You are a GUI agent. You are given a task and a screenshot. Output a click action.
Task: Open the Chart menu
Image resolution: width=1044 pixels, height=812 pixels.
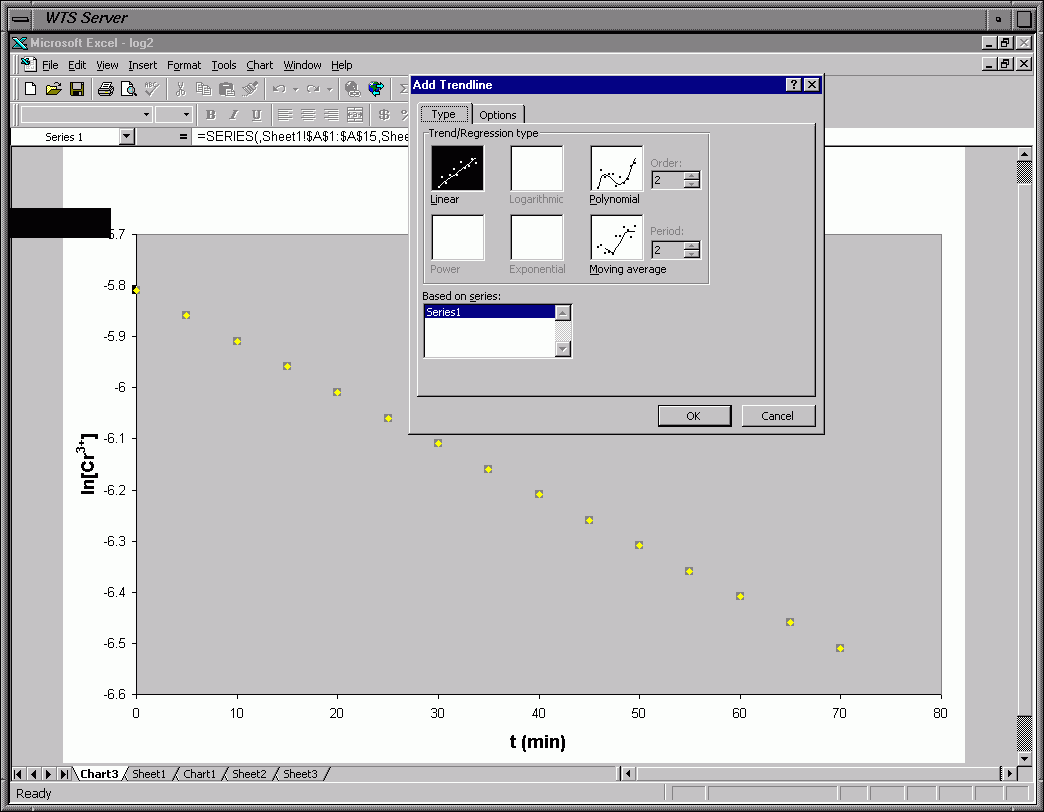(259, 65)
